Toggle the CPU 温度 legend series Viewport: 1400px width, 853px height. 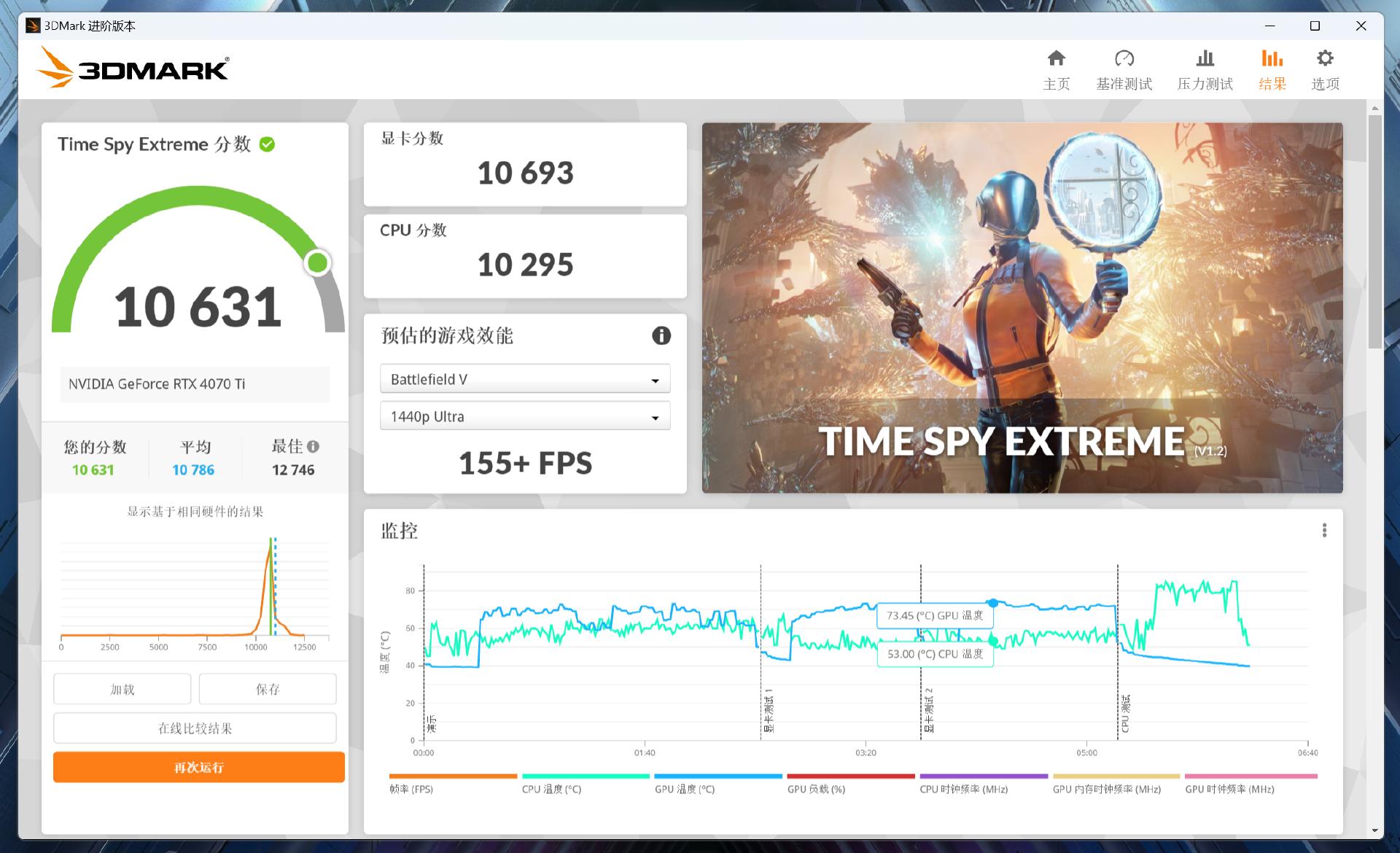click(551, 789)
